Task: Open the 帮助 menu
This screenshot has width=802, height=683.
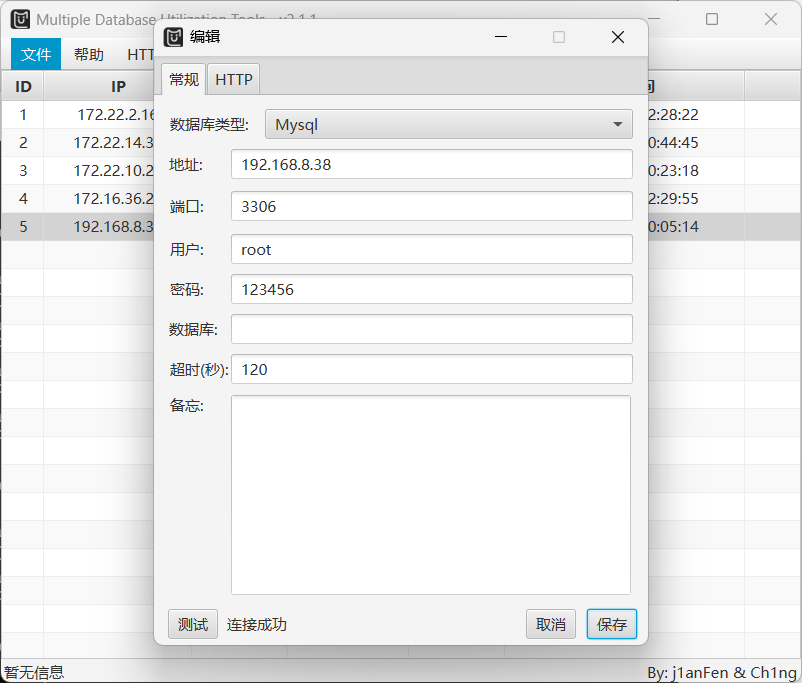Action: [x=88, y=55]
